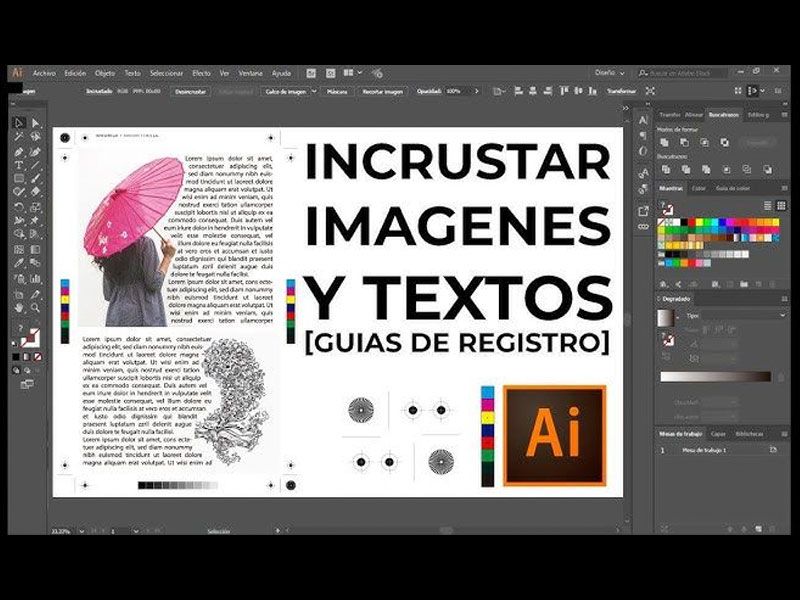The width and height of the screenshot is (800, 600).
Task: Open the Character panel icon in dock
Action: (x=643, y=120)
